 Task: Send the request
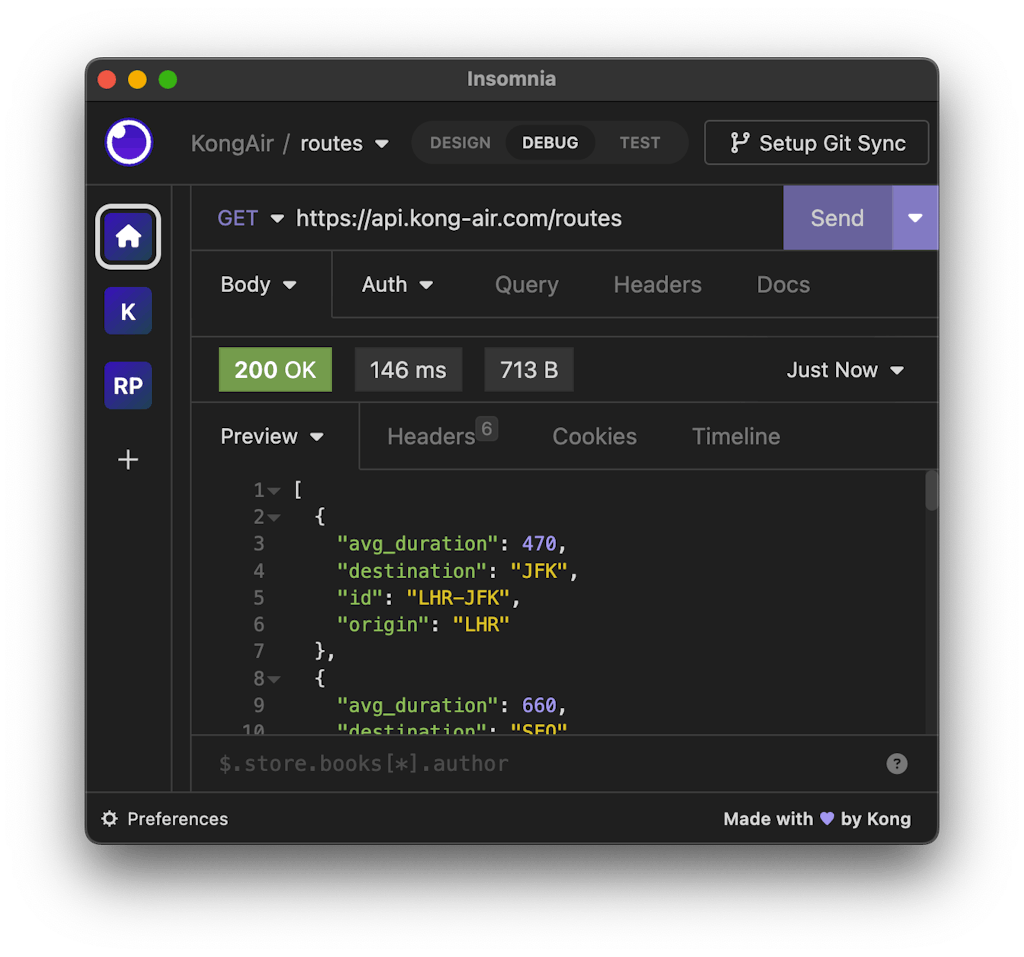pyautogui.click(x=837, y=218)
